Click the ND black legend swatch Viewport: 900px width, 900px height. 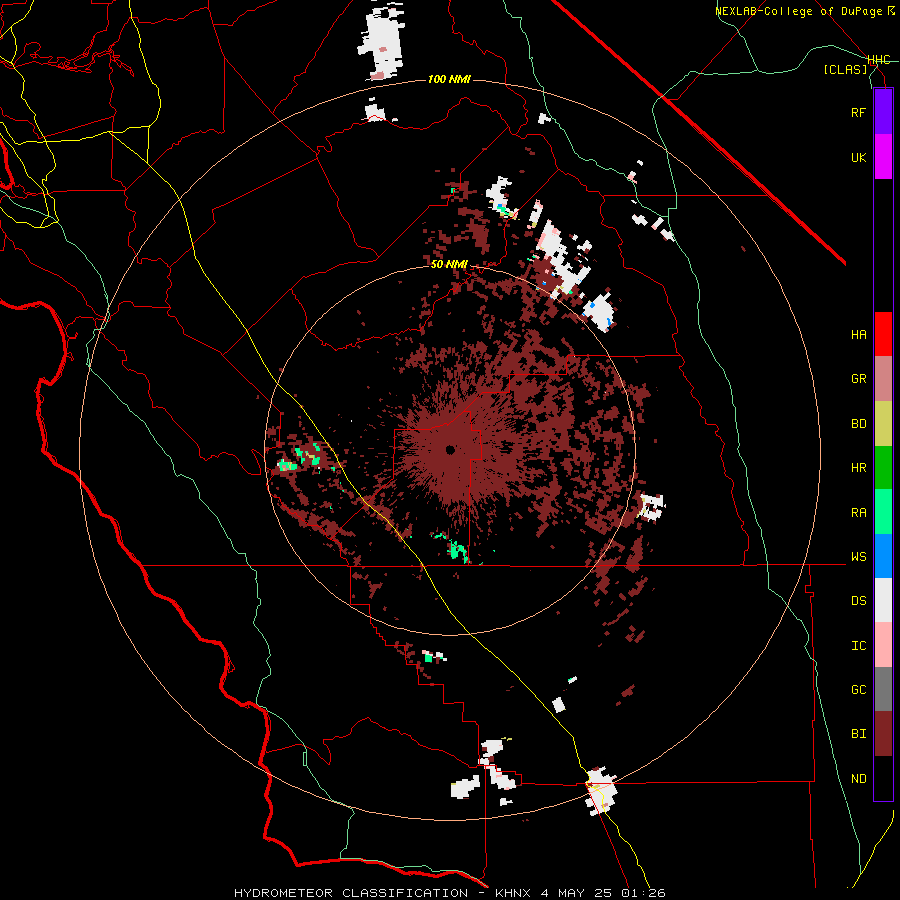[883, 778]
